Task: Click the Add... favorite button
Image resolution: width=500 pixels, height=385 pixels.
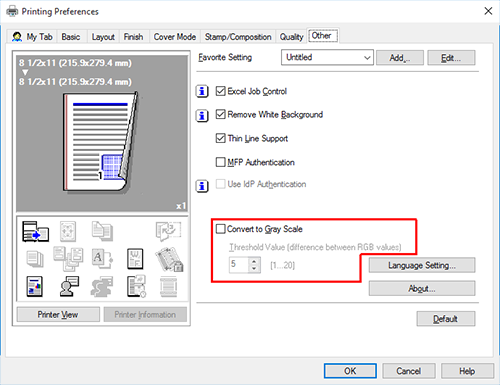Action: click(x=400, y=58)
